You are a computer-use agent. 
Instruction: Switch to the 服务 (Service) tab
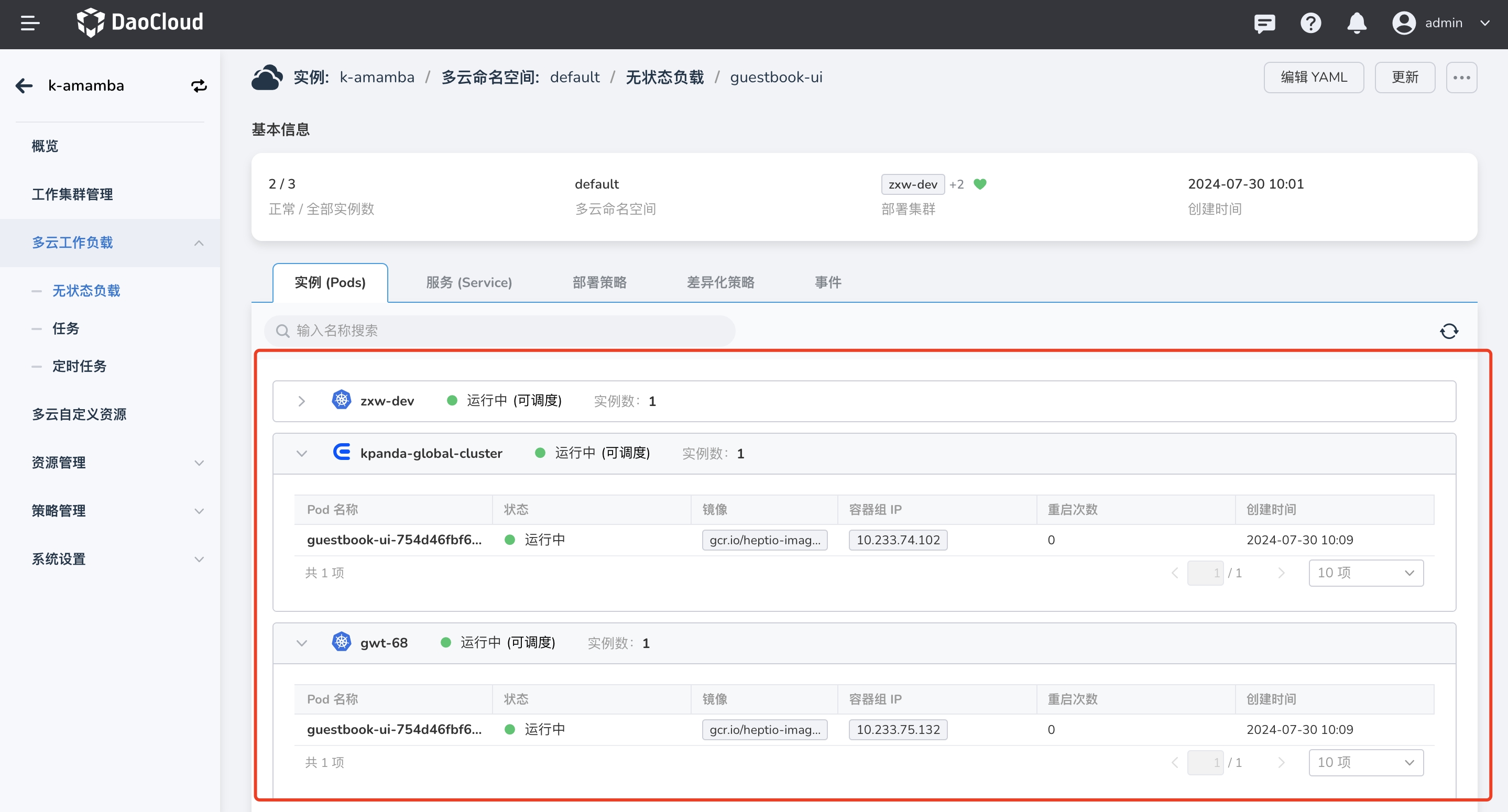(469, 283)
